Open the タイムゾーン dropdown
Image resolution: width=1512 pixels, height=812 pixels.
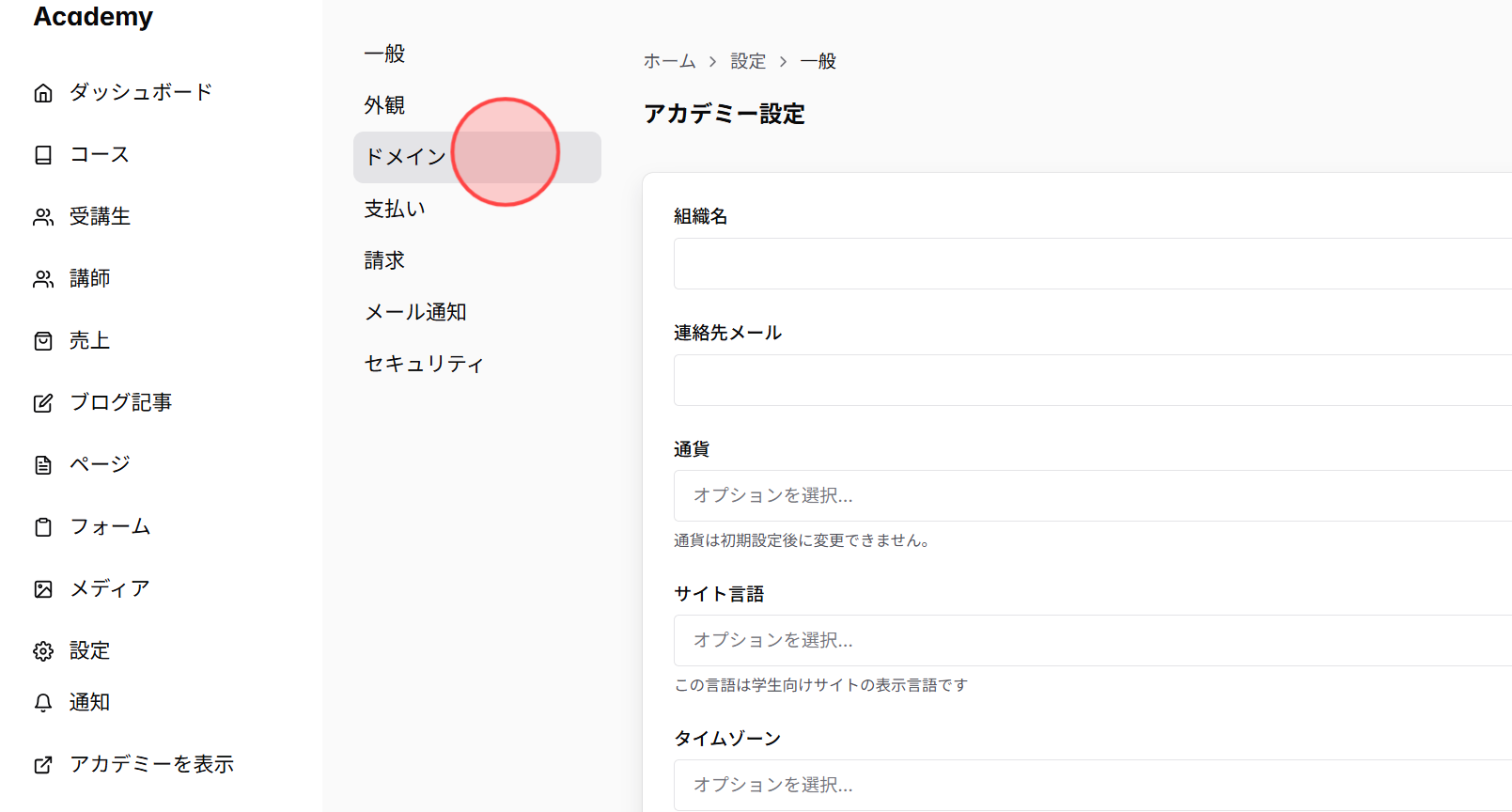1093,786
